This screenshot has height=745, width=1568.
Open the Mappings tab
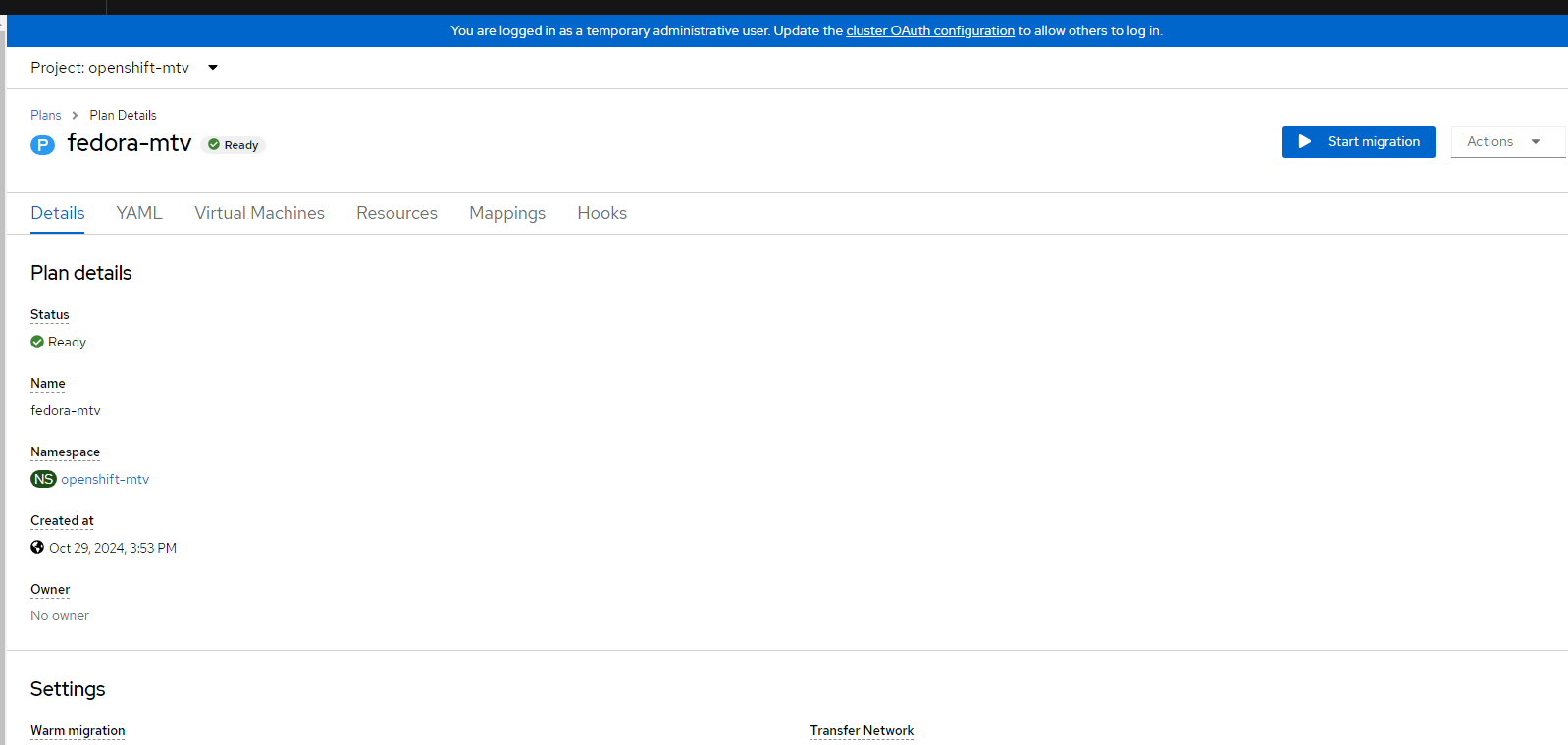(x=507, y=213)
